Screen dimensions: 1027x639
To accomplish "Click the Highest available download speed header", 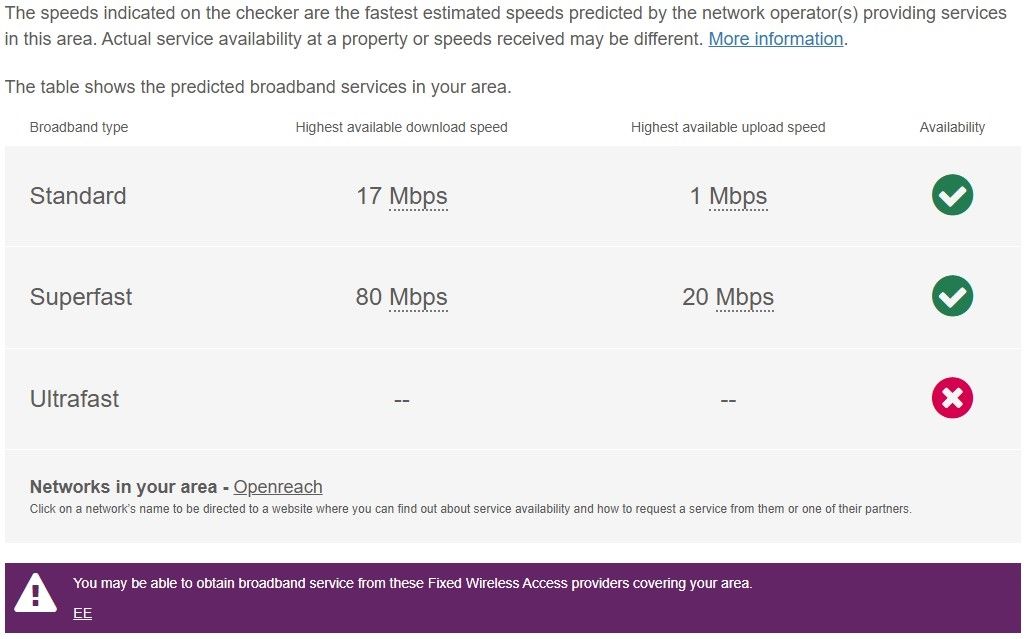I will (401, 127).
